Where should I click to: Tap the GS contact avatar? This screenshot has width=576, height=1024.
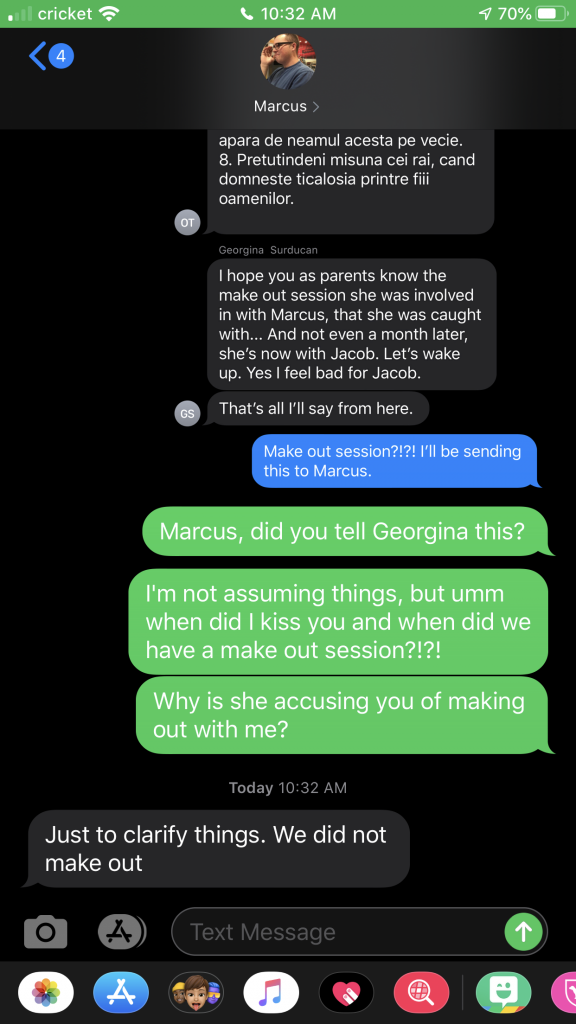(187, 413)
